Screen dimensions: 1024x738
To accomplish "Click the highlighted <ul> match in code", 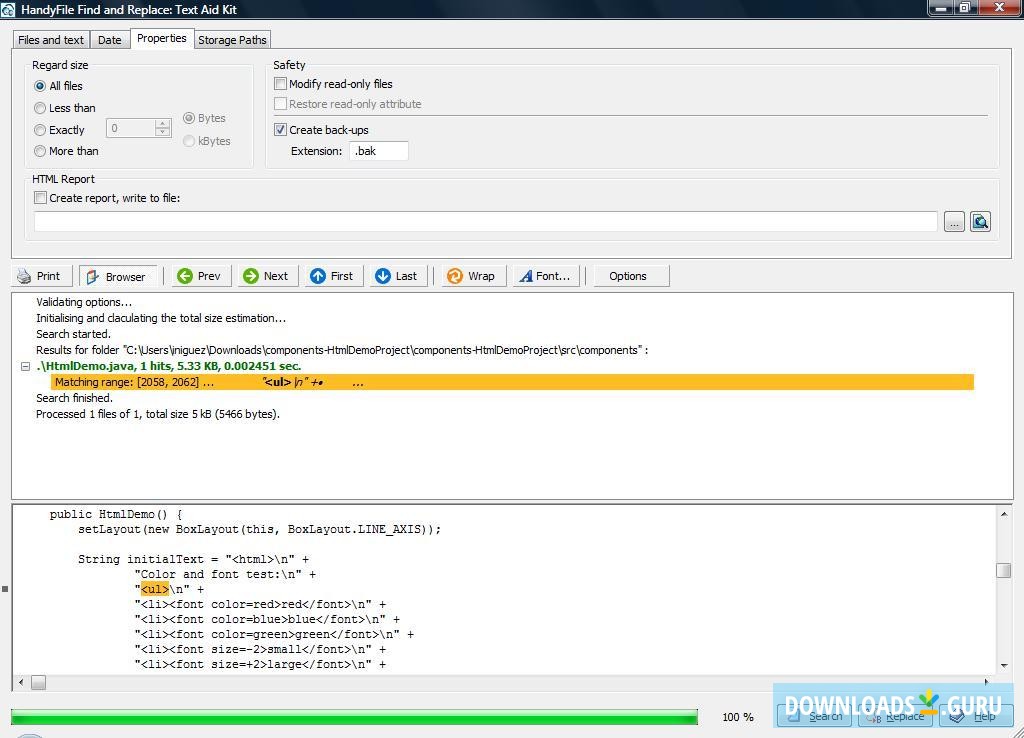I will (155, 589).
